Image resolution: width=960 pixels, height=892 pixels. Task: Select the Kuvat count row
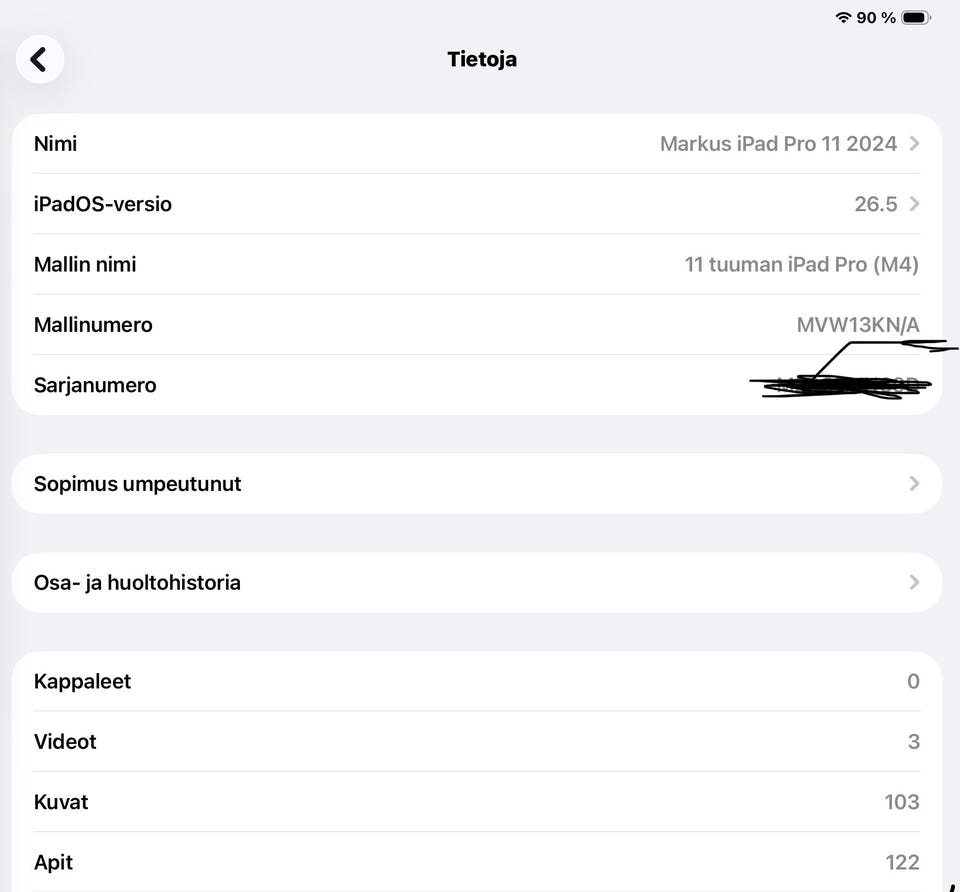(x=477, y=802)
